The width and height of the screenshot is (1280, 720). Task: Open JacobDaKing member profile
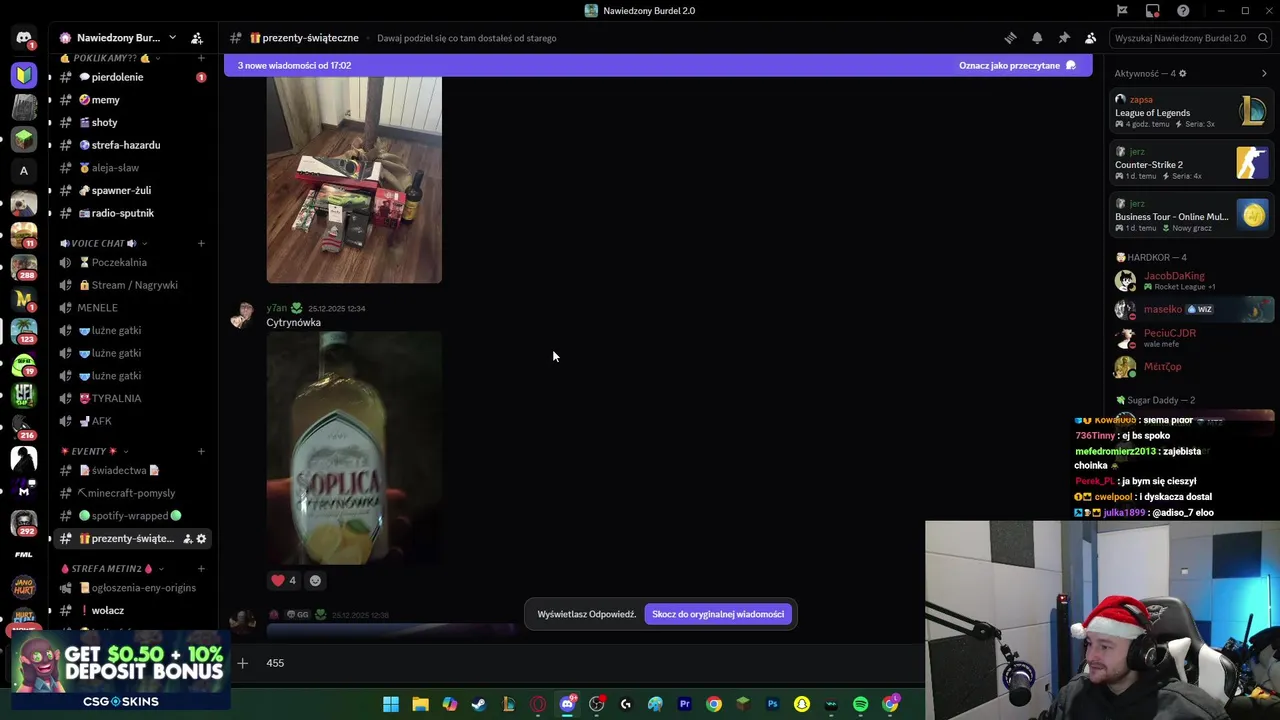[x=1191, y=281]
